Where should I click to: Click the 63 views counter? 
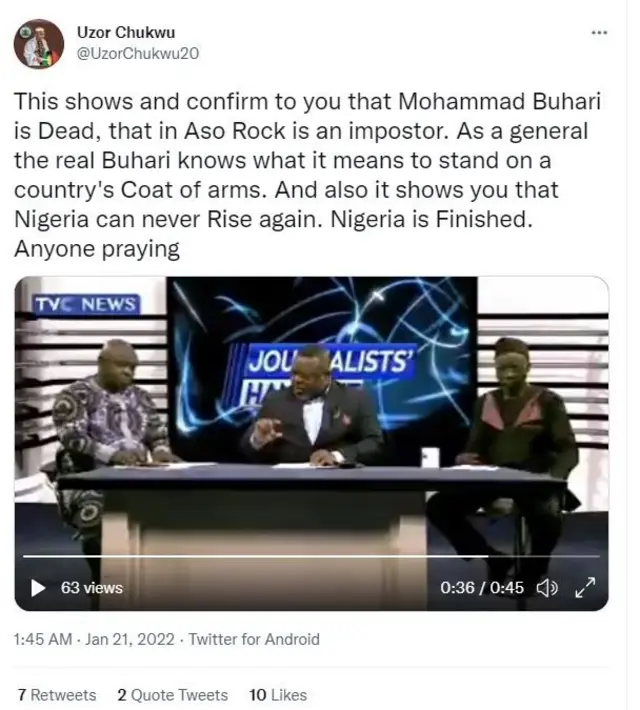pyautogui.click(x=91, y=588)
